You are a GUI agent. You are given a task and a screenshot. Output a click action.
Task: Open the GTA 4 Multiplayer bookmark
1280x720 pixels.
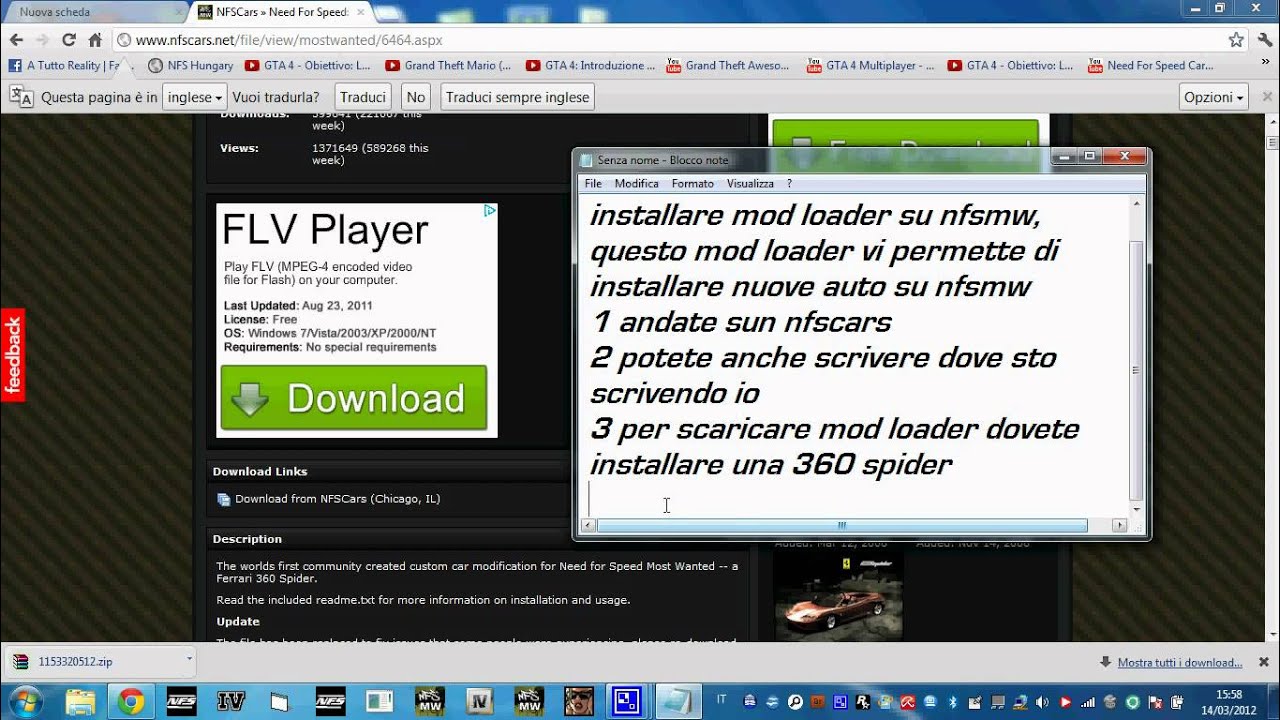[870, 65]
